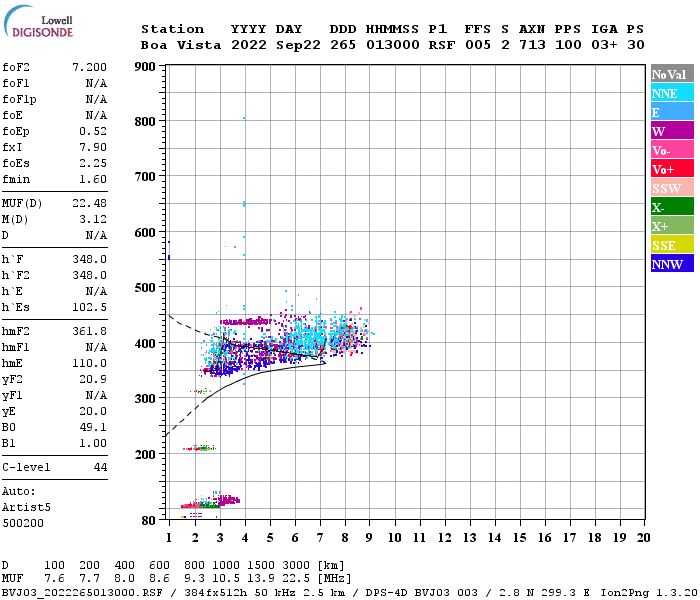Click the 900 km height axis label
700x600 pixels.
[145, 67]
